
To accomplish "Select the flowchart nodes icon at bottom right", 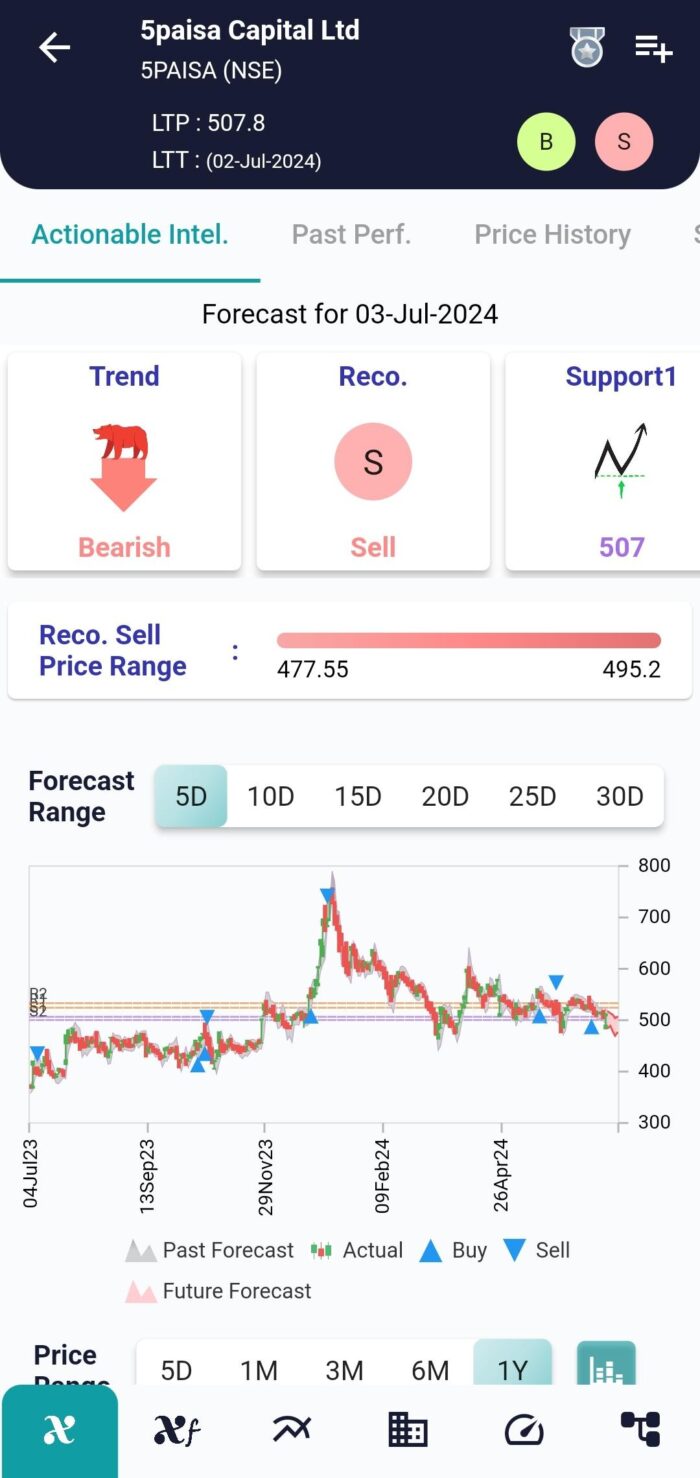I will [641, 1430].
